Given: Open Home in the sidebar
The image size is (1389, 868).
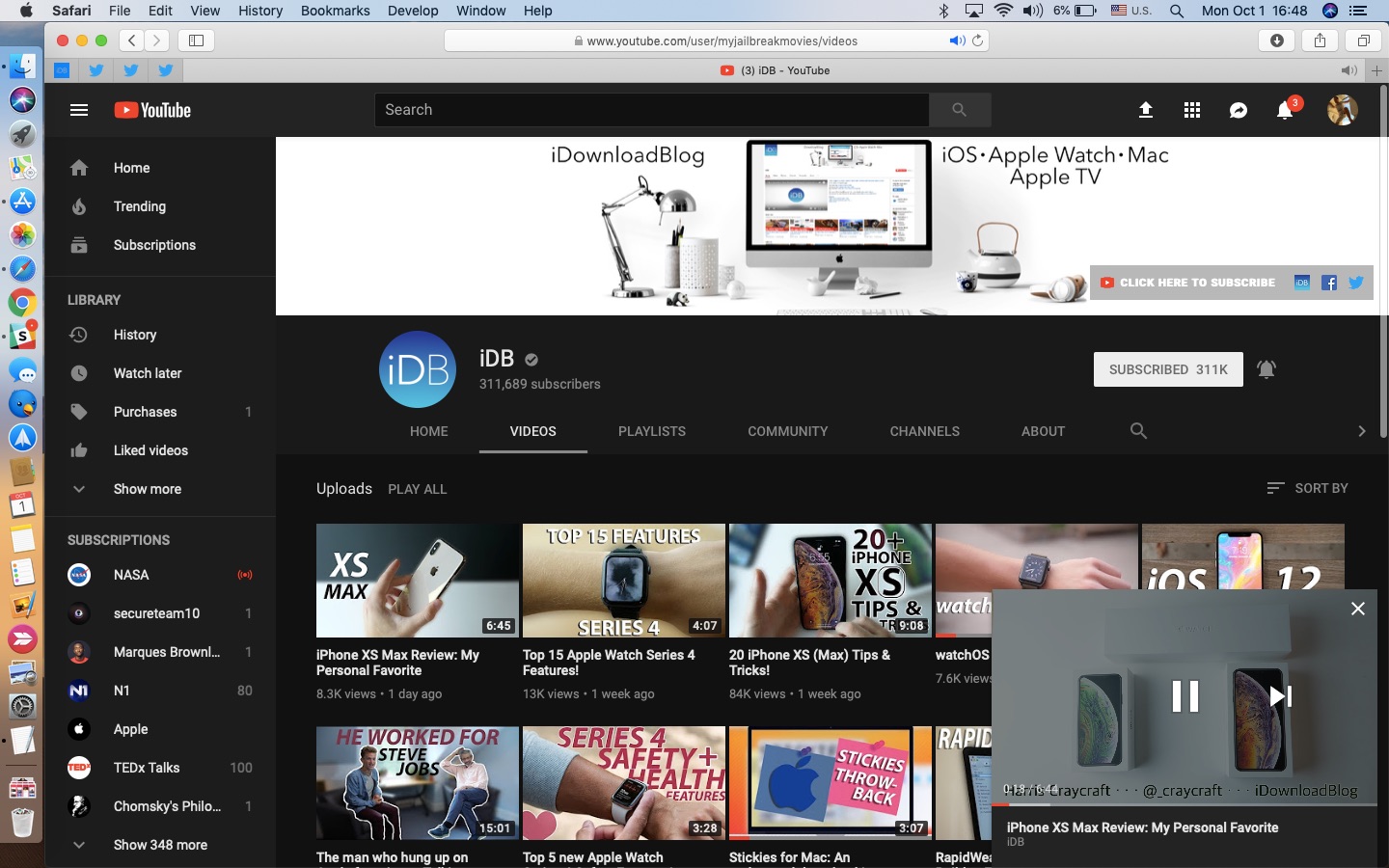Looking at the screenshot, I should click(160, 168).
